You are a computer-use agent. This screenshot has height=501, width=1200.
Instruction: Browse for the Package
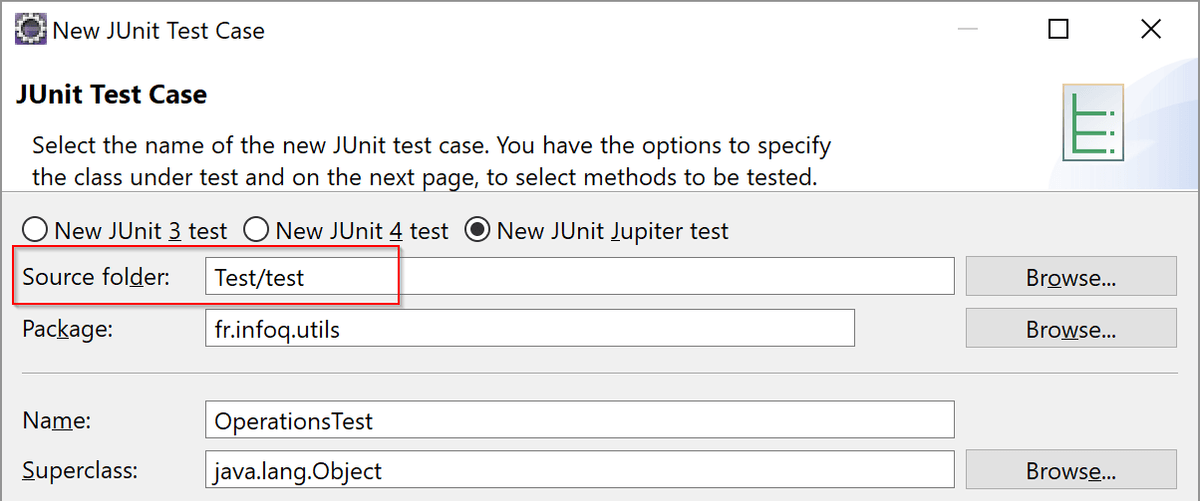[1071, 328]
